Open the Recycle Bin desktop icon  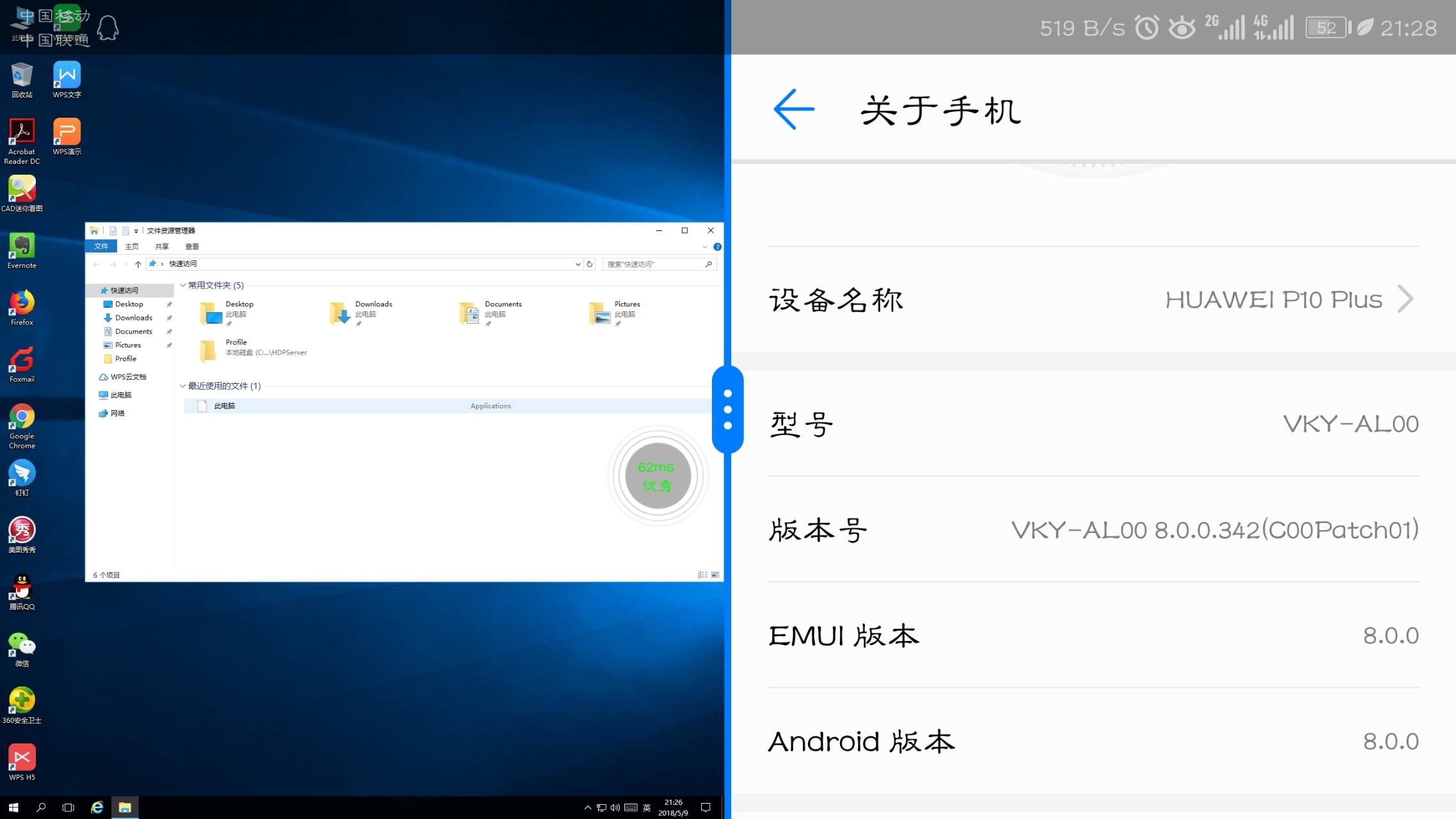22,80
